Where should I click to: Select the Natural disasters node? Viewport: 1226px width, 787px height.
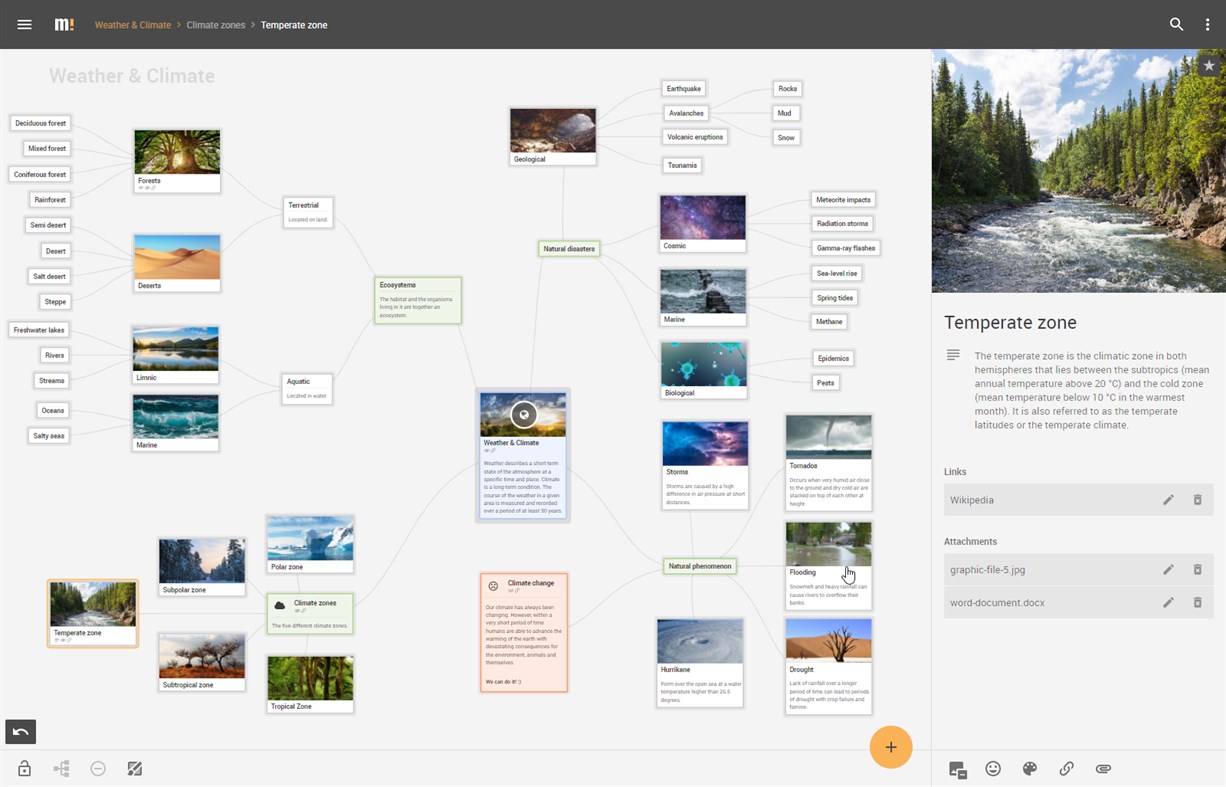(x=569, y=249)
